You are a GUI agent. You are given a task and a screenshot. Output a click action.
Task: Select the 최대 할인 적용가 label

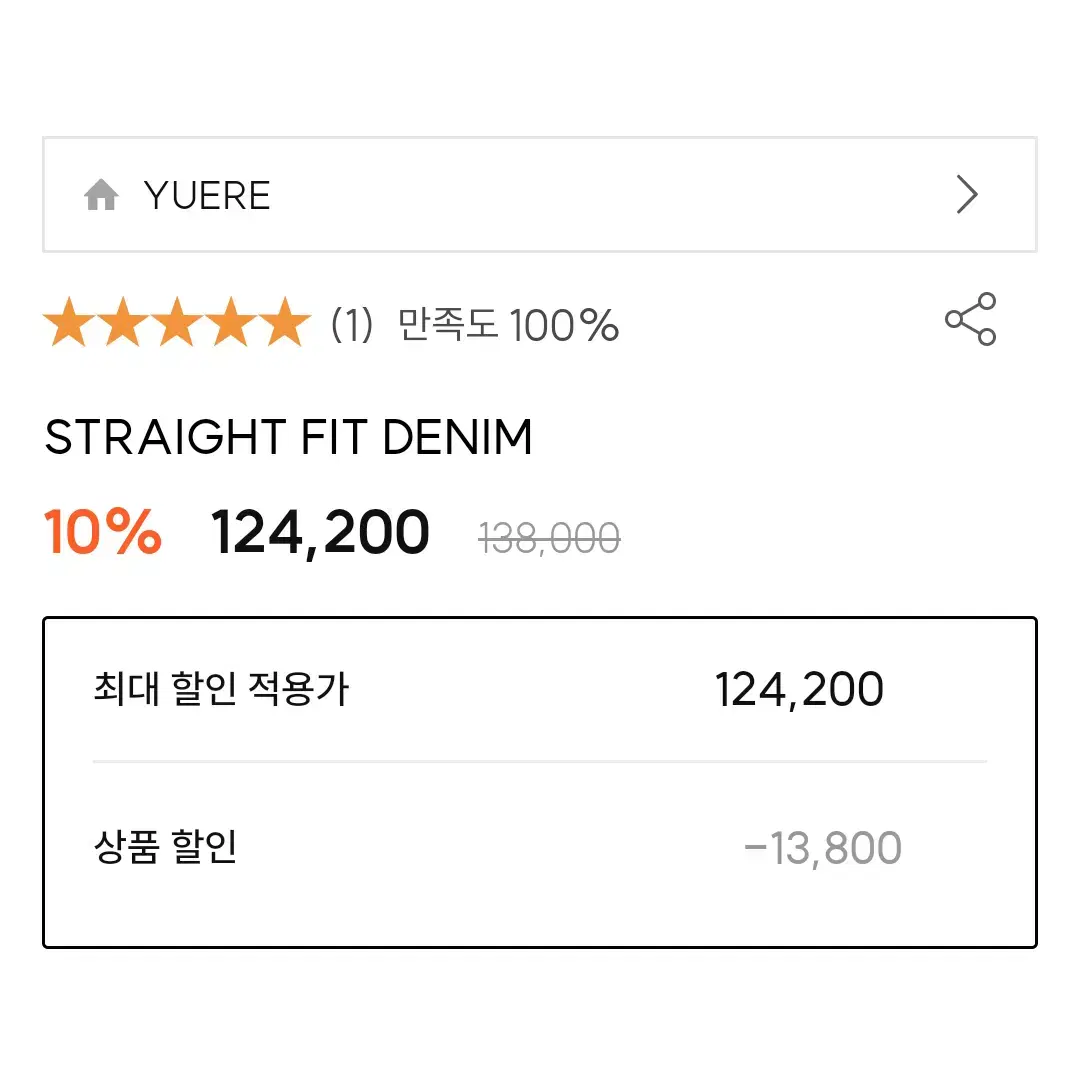(x=221, y=689)
